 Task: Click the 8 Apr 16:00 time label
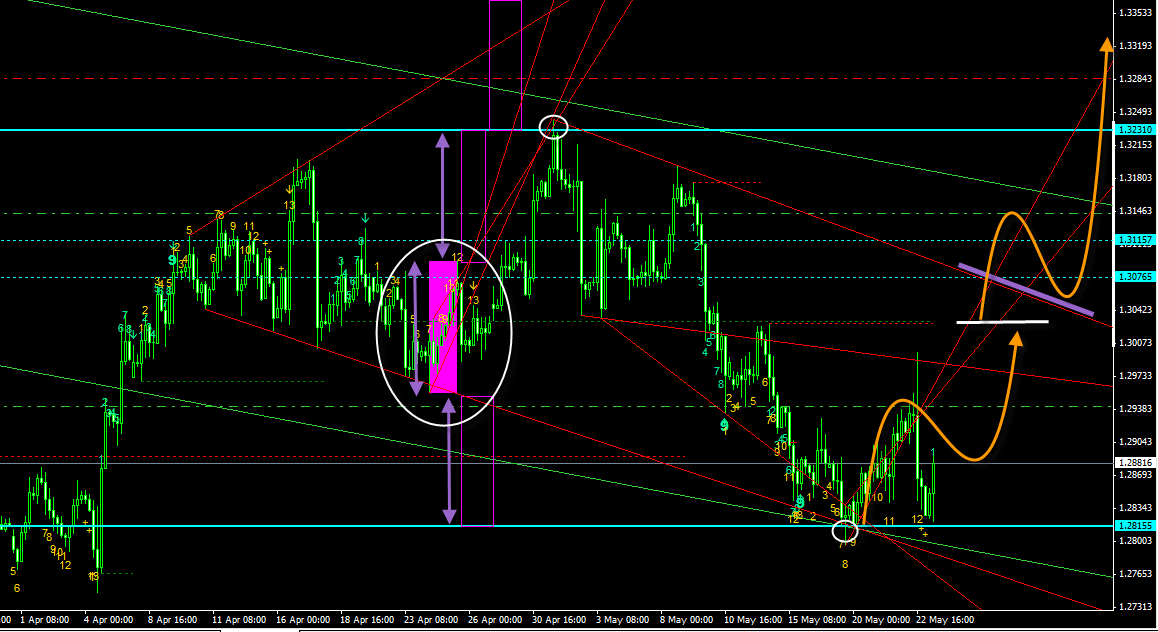[173, 620]
